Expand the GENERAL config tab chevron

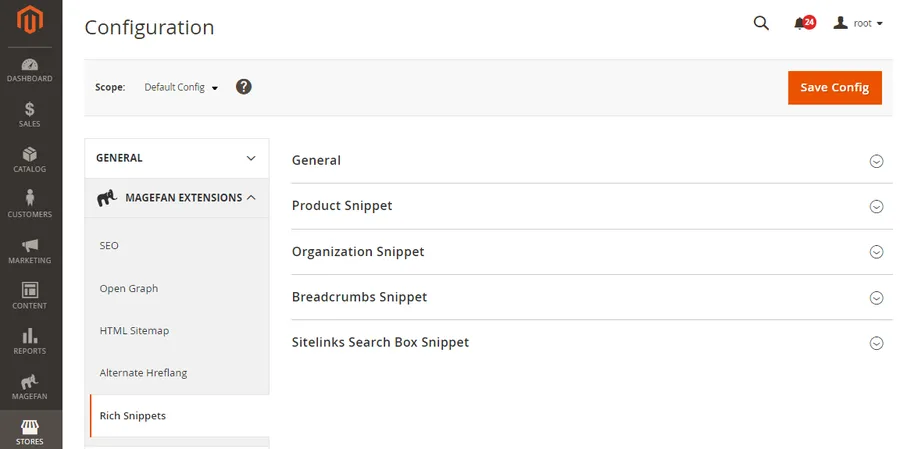[x=251, y=158]
